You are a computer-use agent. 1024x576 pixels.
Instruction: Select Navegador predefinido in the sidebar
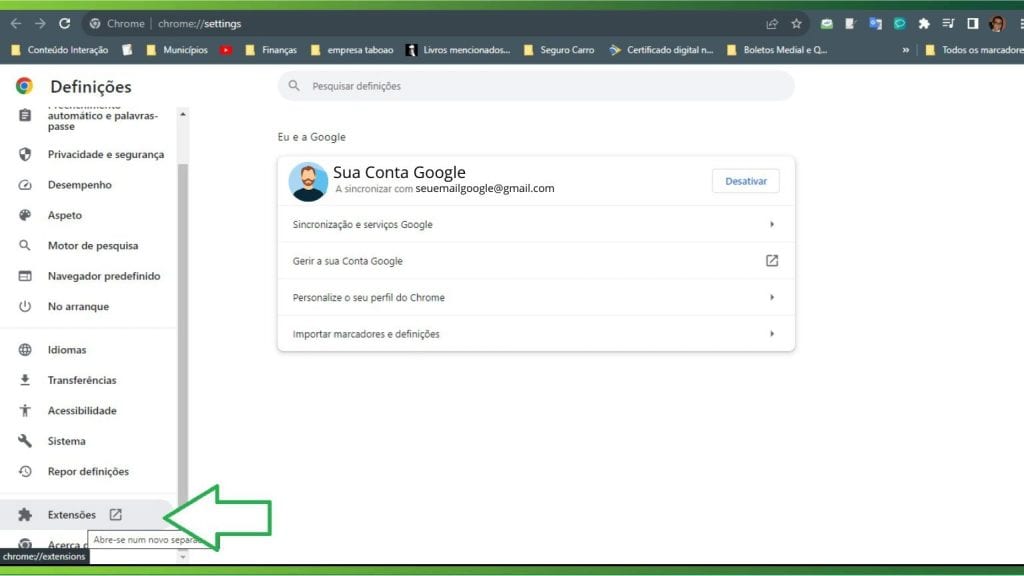click(104, 276)
